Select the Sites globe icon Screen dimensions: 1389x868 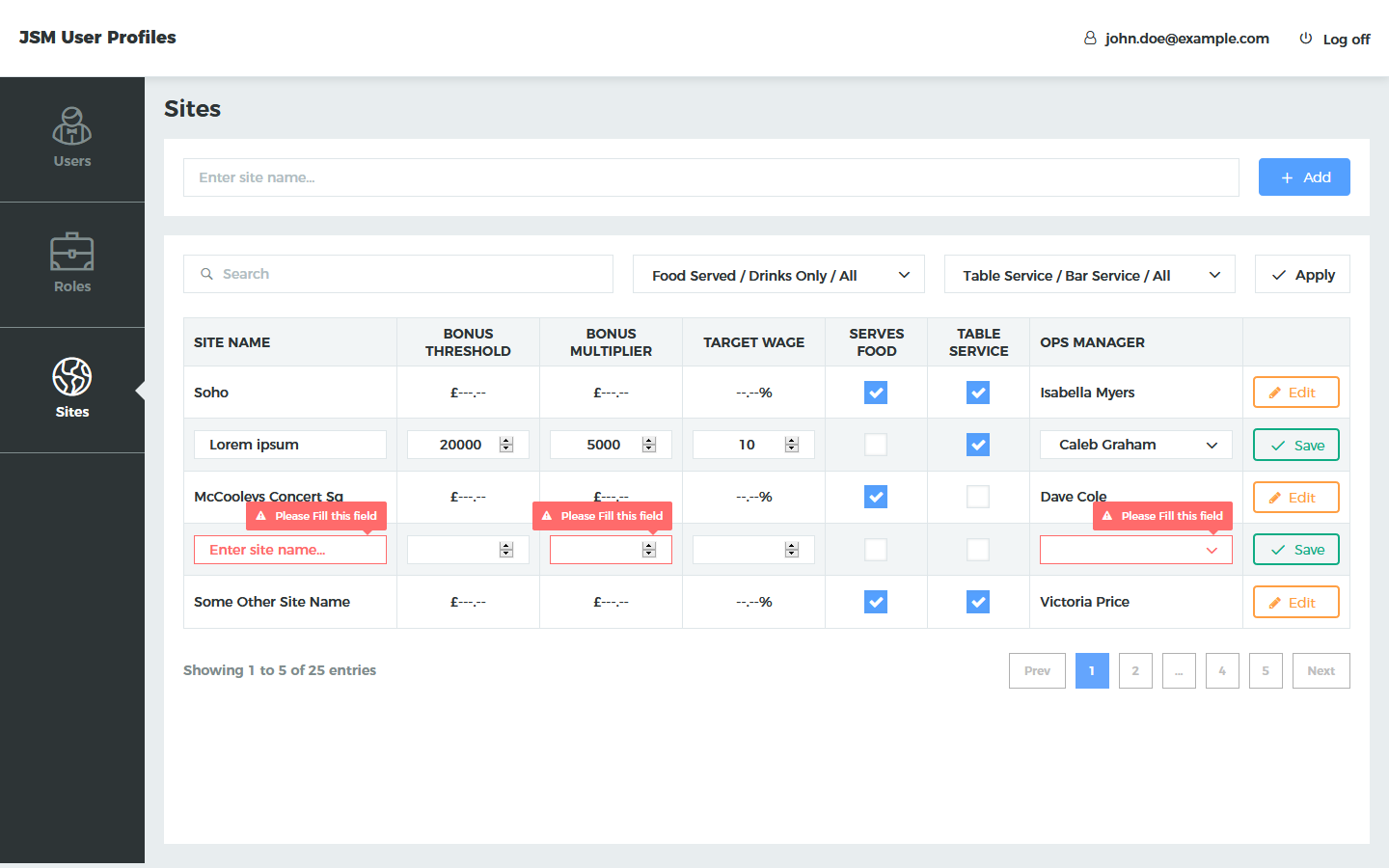[x=72, y=377]
